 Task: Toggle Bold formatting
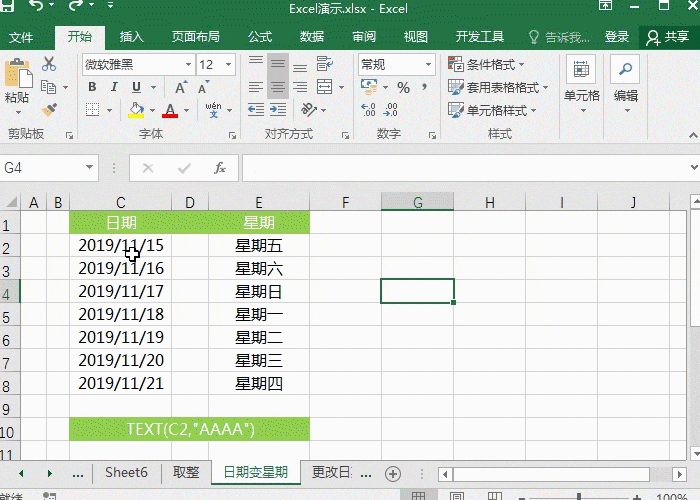tap(92, 87)
